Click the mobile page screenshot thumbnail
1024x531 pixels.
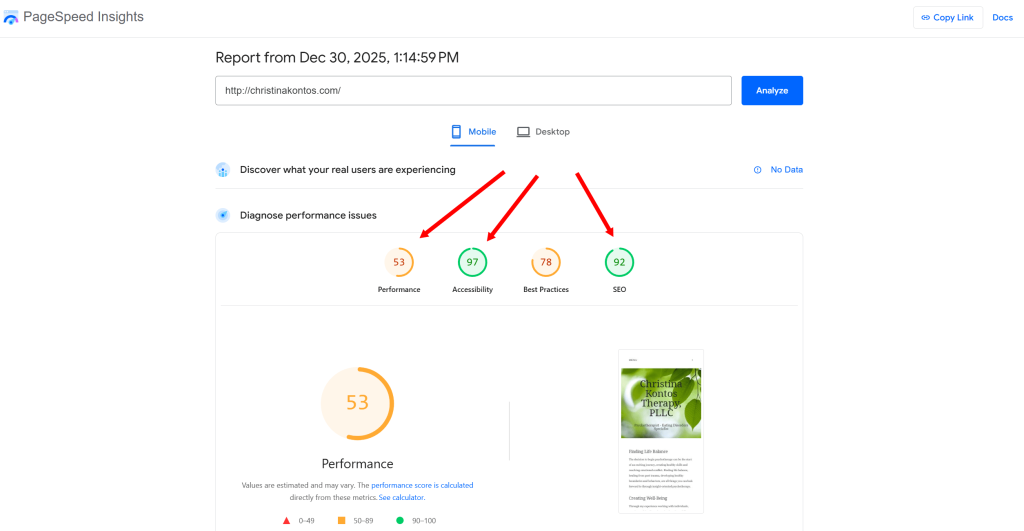pyautogui.click(x=661, y=431)
